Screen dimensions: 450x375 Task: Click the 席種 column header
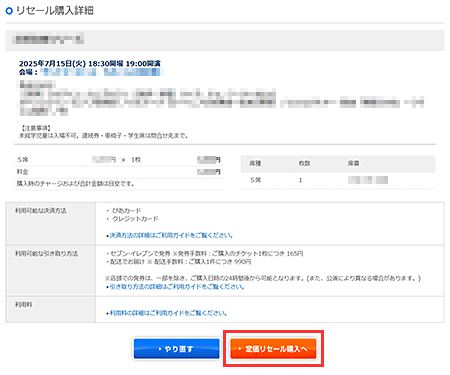[255, 163]
